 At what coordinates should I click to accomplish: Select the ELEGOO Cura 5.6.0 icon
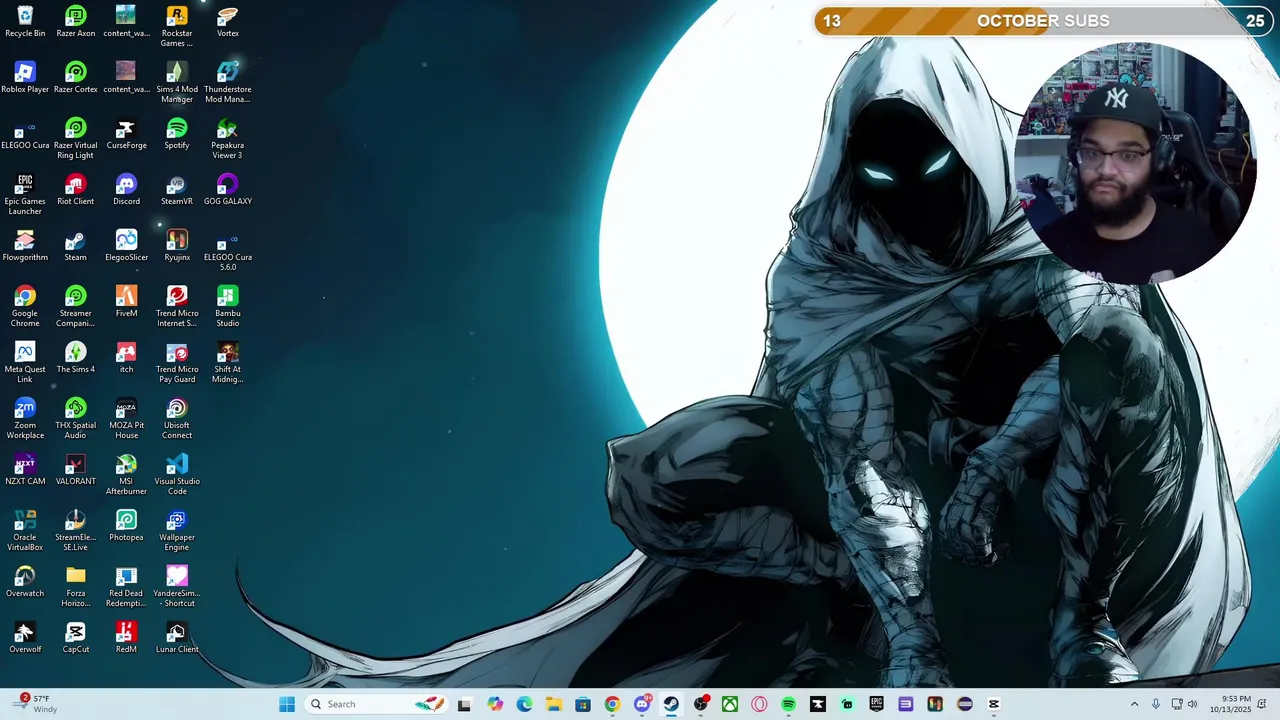click(x=228, y=251)
